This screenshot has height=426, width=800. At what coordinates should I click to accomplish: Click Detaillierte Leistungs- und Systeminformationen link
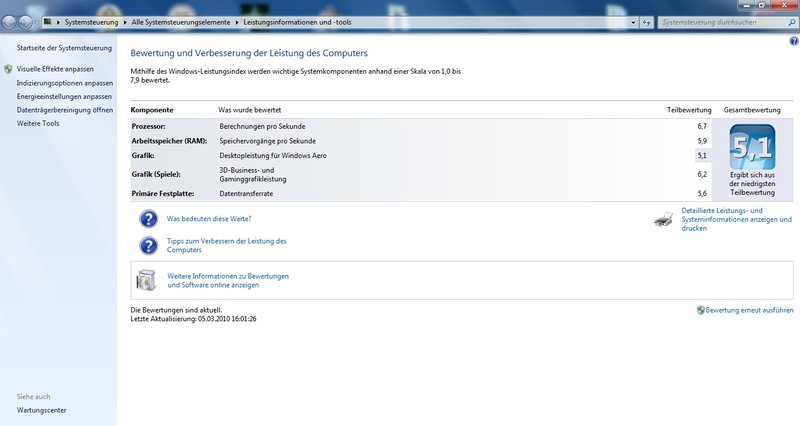pyautogui.click(x=737, y=219)
